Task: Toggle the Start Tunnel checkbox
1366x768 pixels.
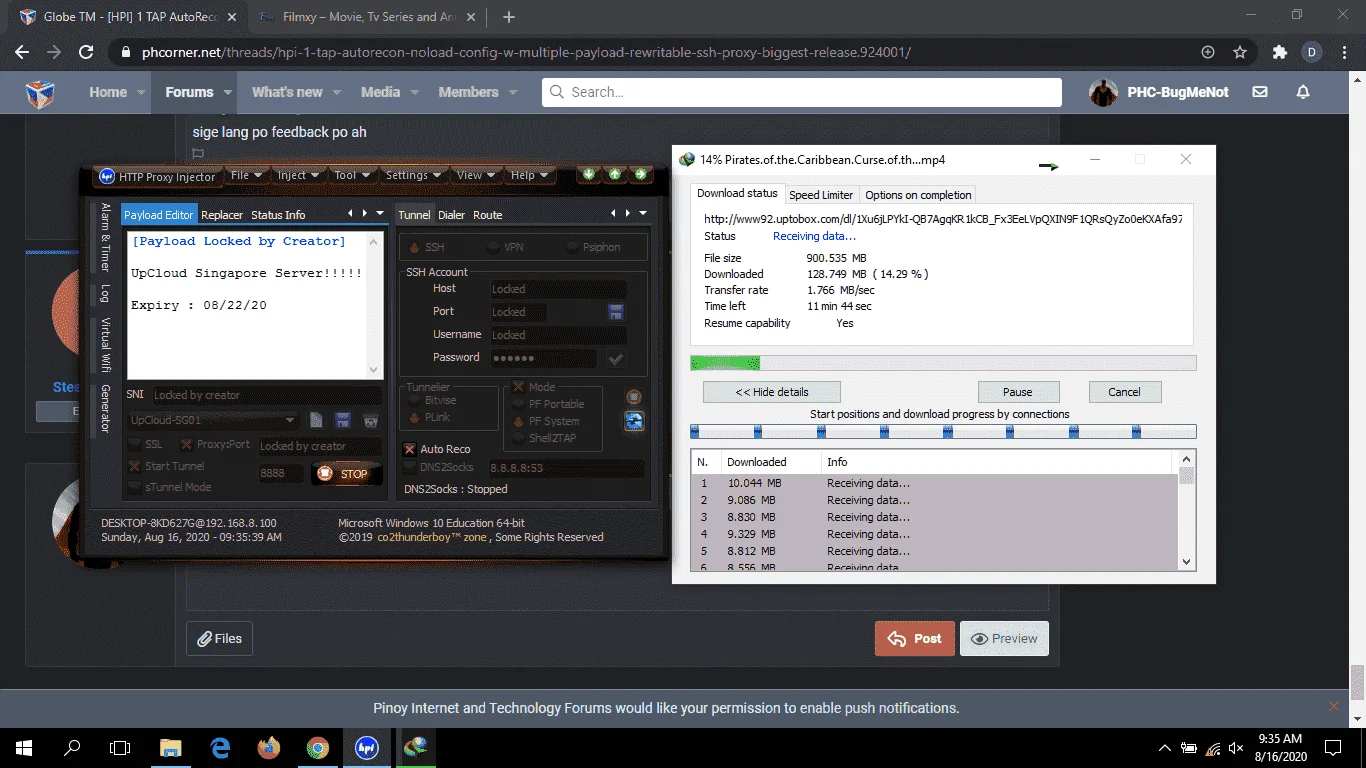Action: [135, 466]
